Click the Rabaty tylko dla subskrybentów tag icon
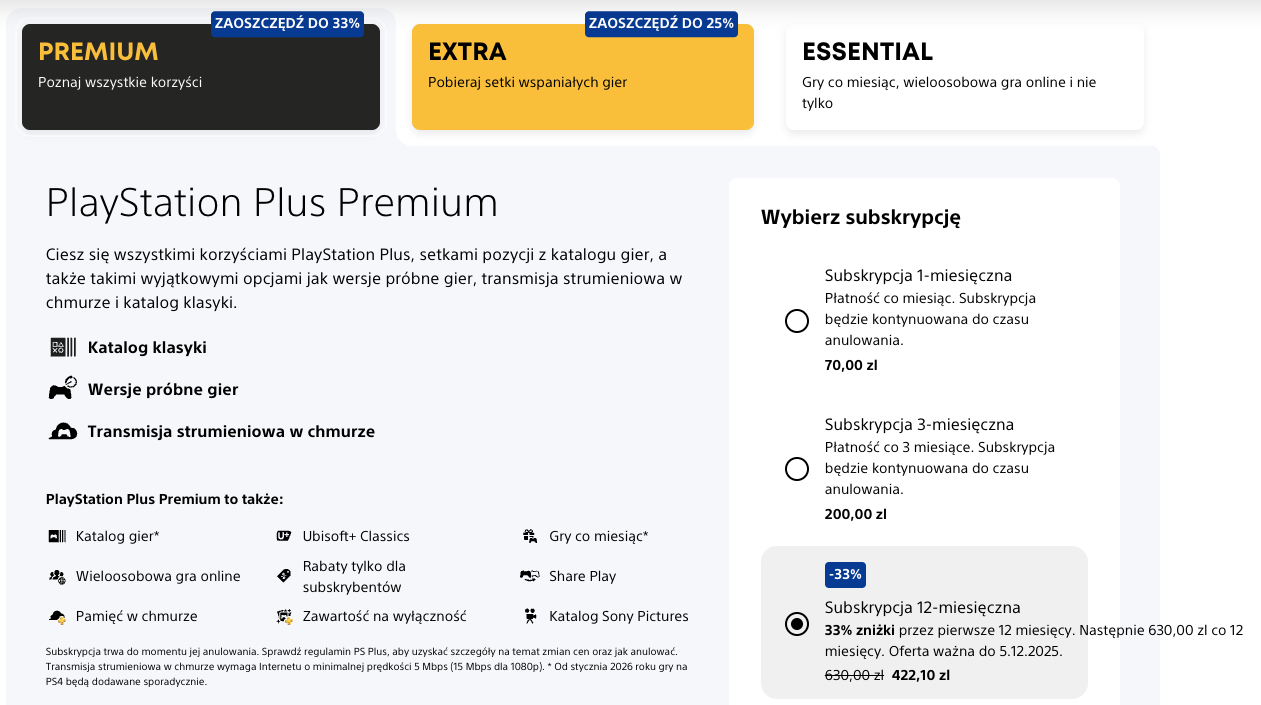 (x=284, y=576)
